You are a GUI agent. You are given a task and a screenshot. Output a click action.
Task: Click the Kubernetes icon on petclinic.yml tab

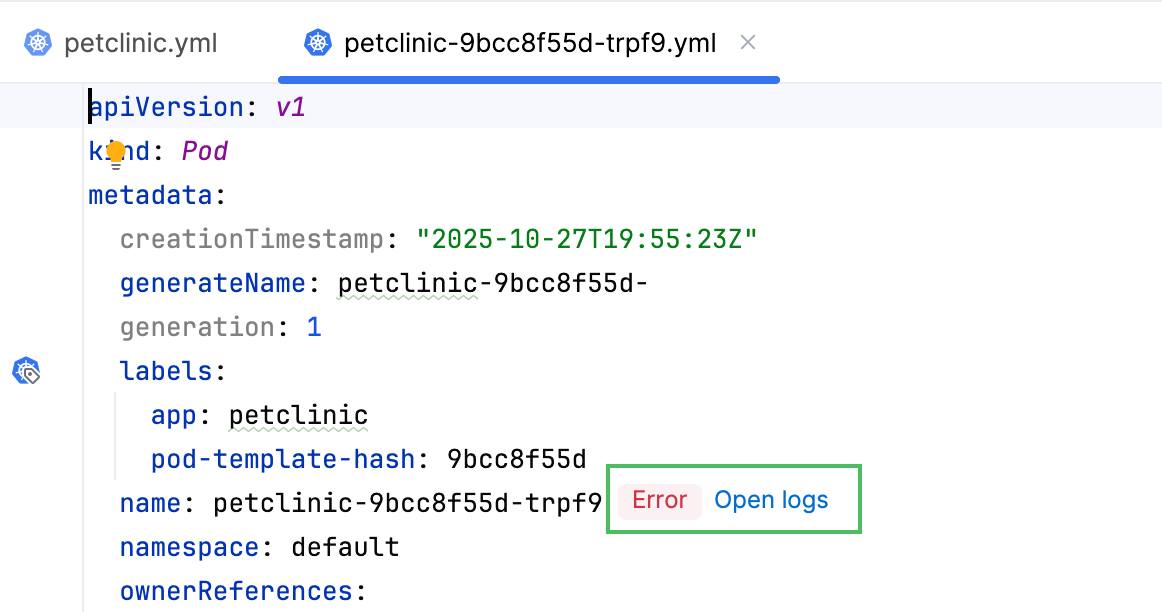coord(38,43)
